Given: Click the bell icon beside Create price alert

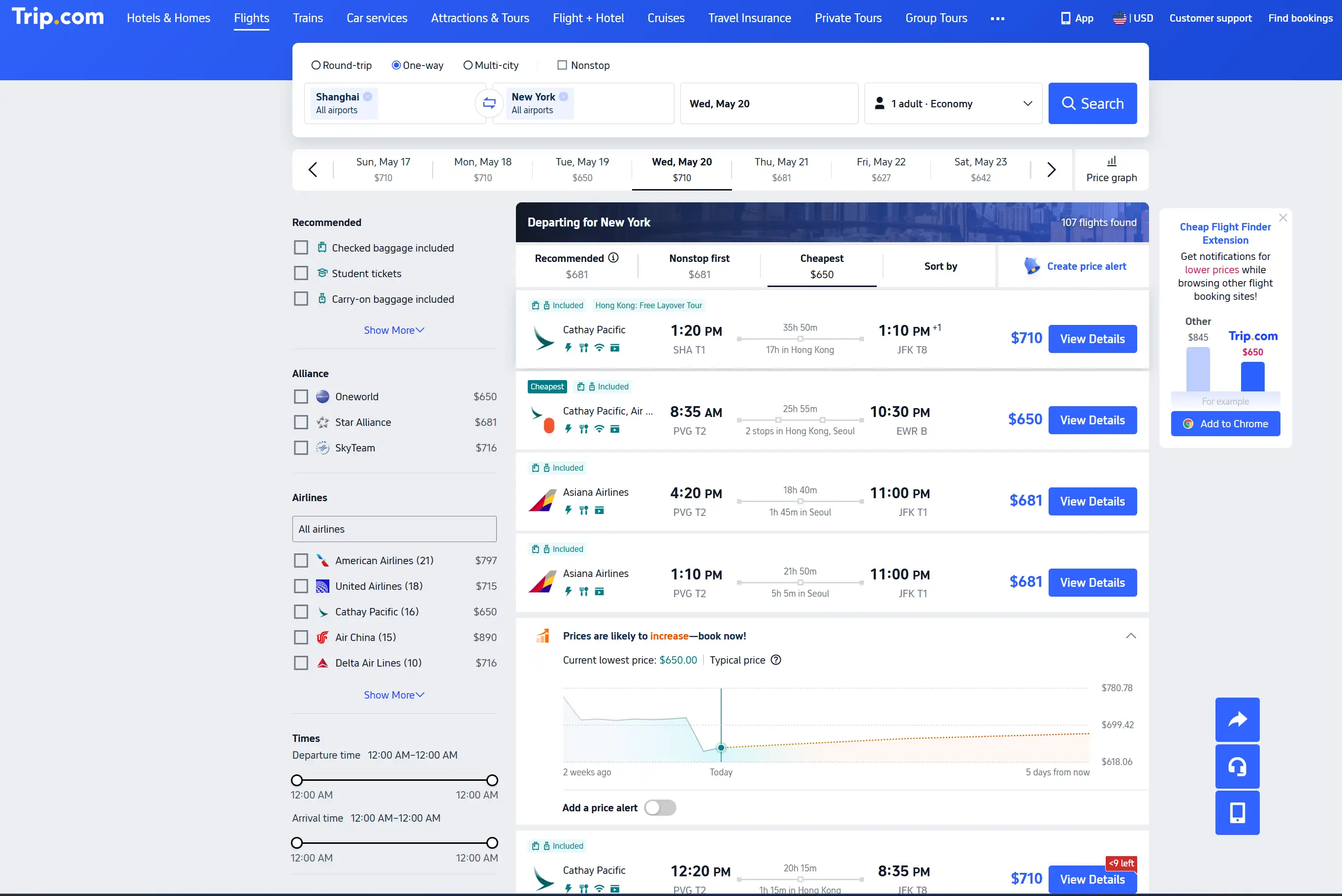Looking at the screenshot, I should pos(1032,266).
